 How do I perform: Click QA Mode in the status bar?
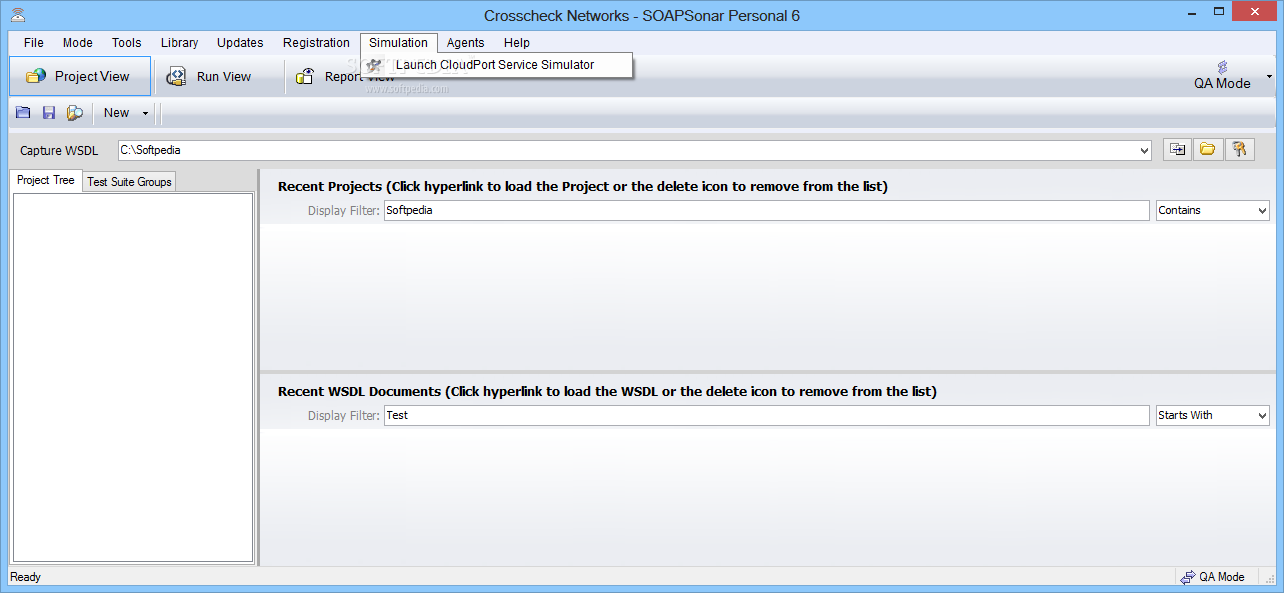point(1212,577)
